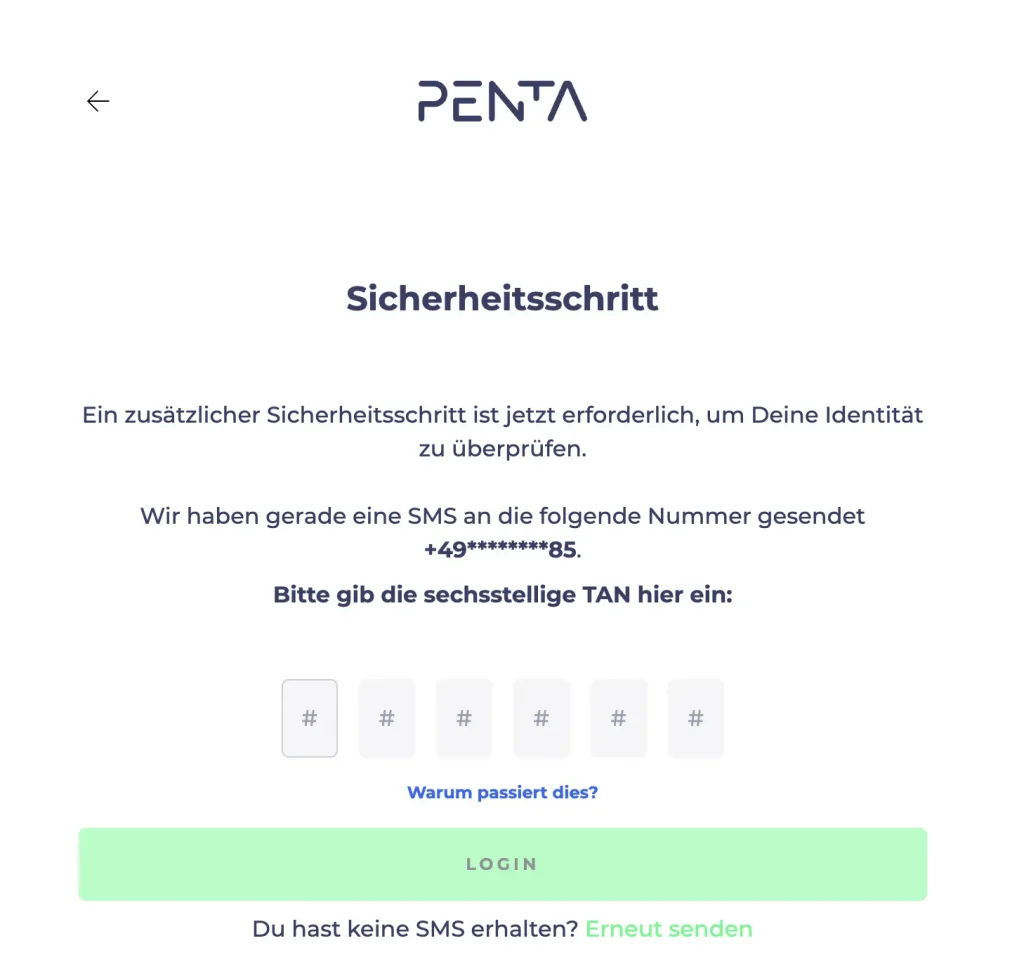Click the third TAN digit field
1024x969 pixels.
[x=464, y=718]
